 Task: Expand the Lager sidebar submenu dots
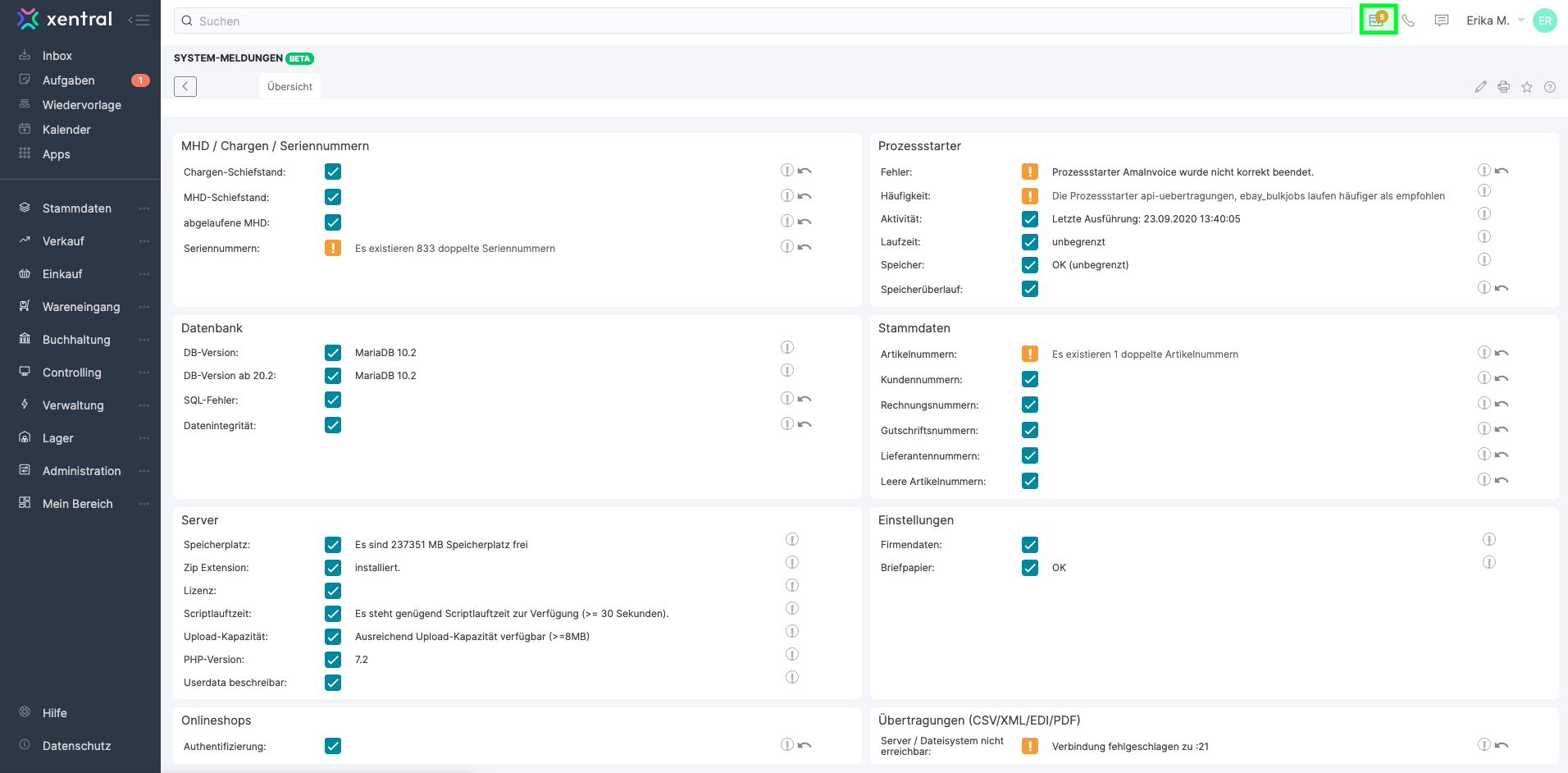click(x=144, y=438)
